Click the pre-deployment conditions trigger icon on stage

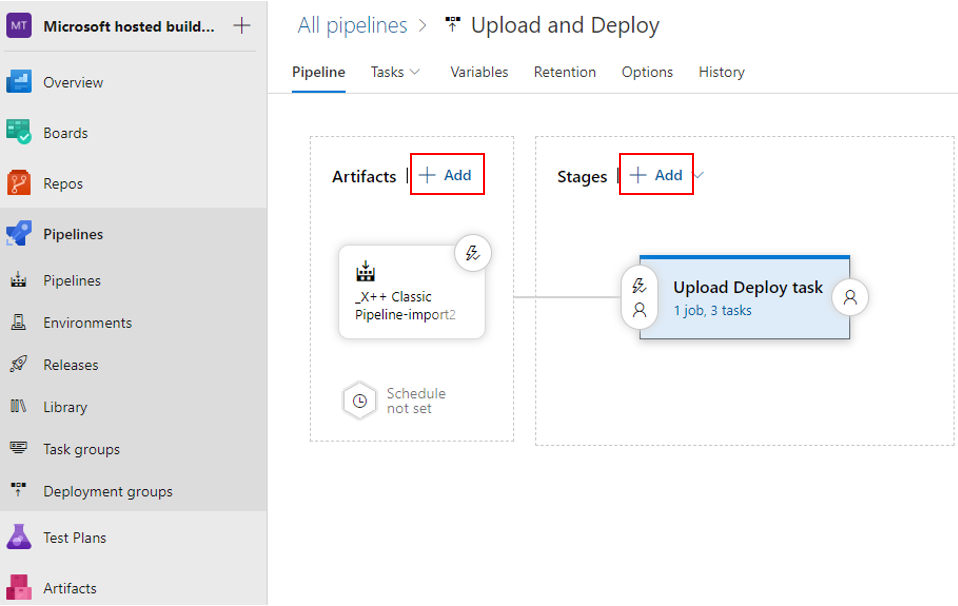pyautogui.click(x=639, y=286)
